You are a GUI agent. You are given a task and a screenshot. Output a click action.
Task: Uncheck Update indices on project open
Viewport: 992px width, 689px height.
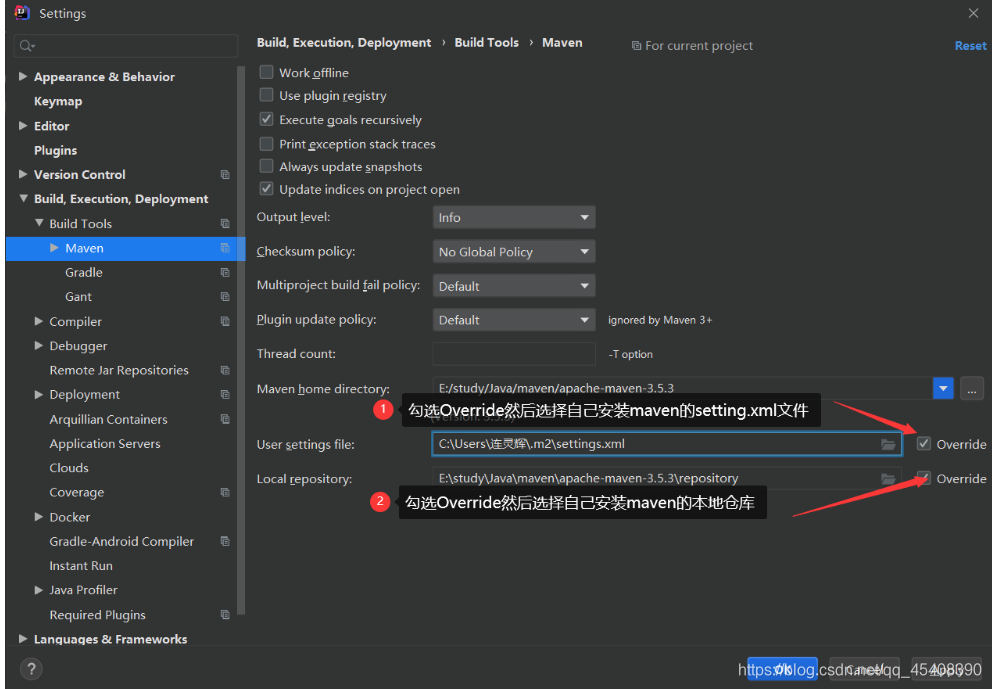coord(266,189)
